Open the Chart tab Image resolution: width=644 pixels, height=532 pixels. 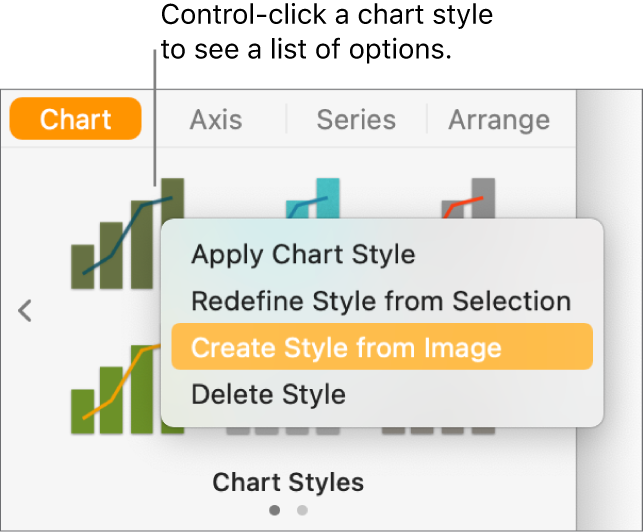75,119
